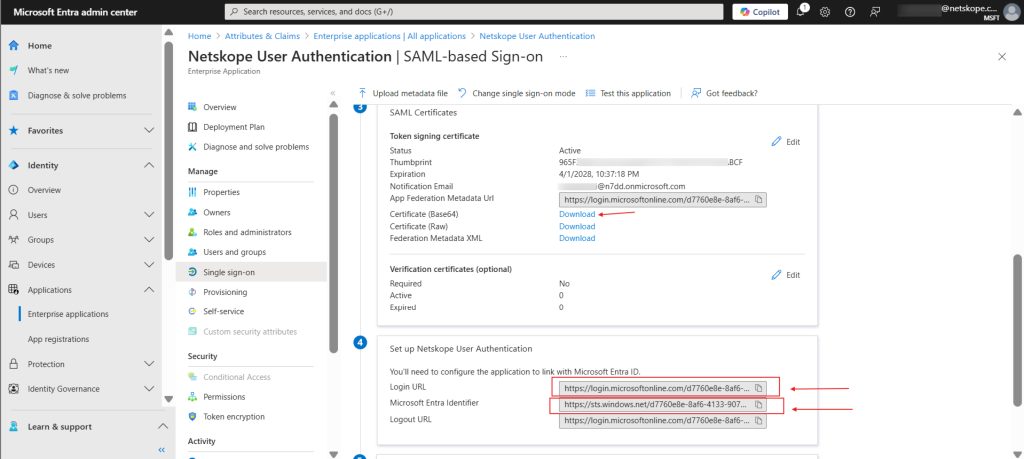Click Enterprise applications | All applications breadcrumb
The width and height of the screenshot is (1024, 459).
pyautogui.click(x=389, y=37)
